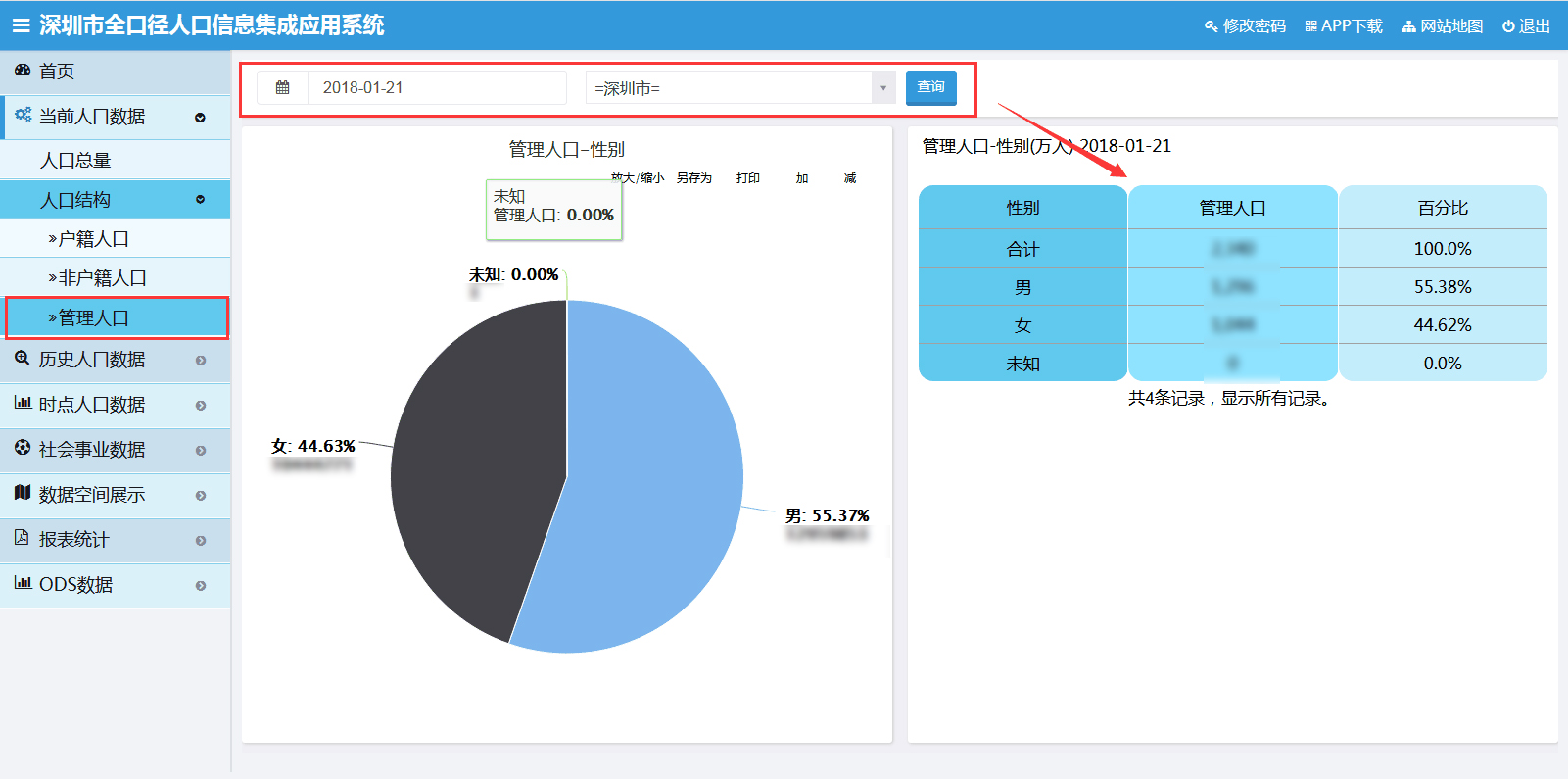Image resolution: width=1568 pixels, height=779 pixels.
Task: Click the 查询 query button
Action: (930, 87)
